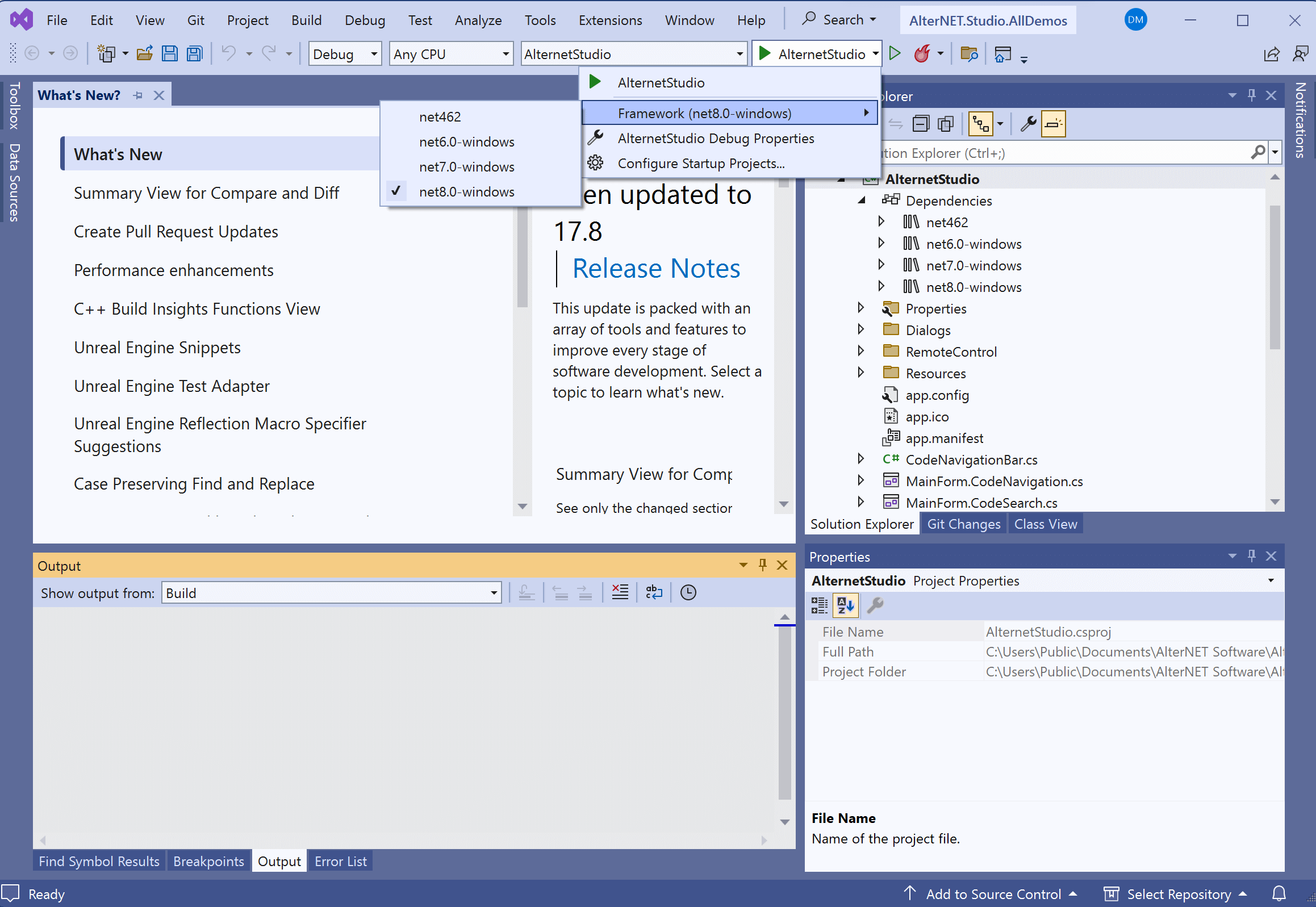This screenshot has width=1316, height=907.
Task: Click the Collapse All icon in Solution Explorer
Action: coord(921,123)
